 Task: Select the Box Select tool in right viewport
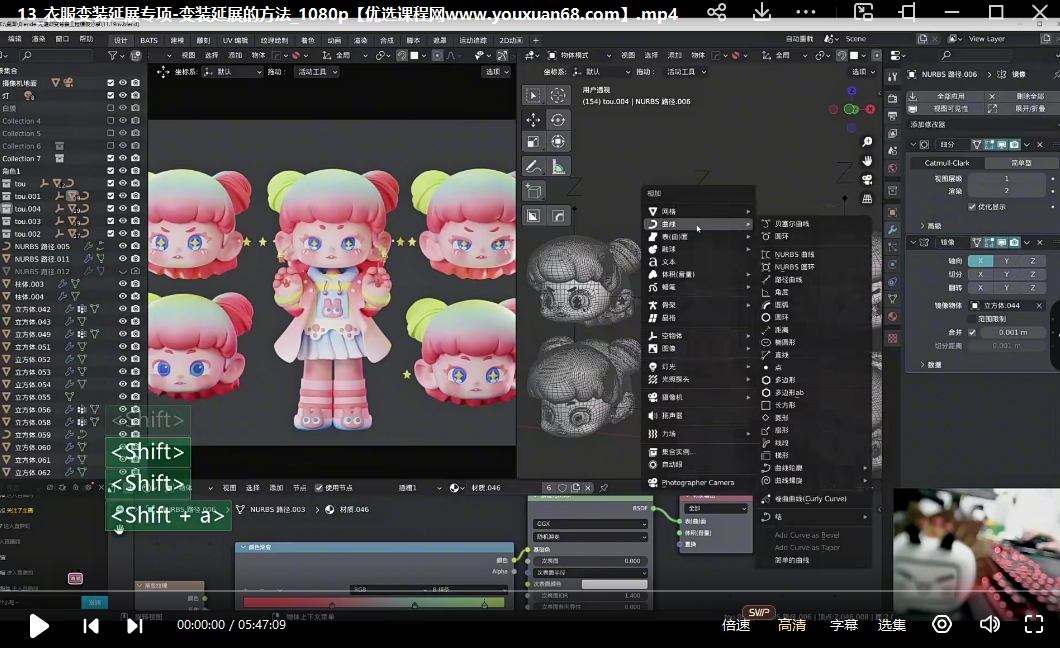click(533, 95)
